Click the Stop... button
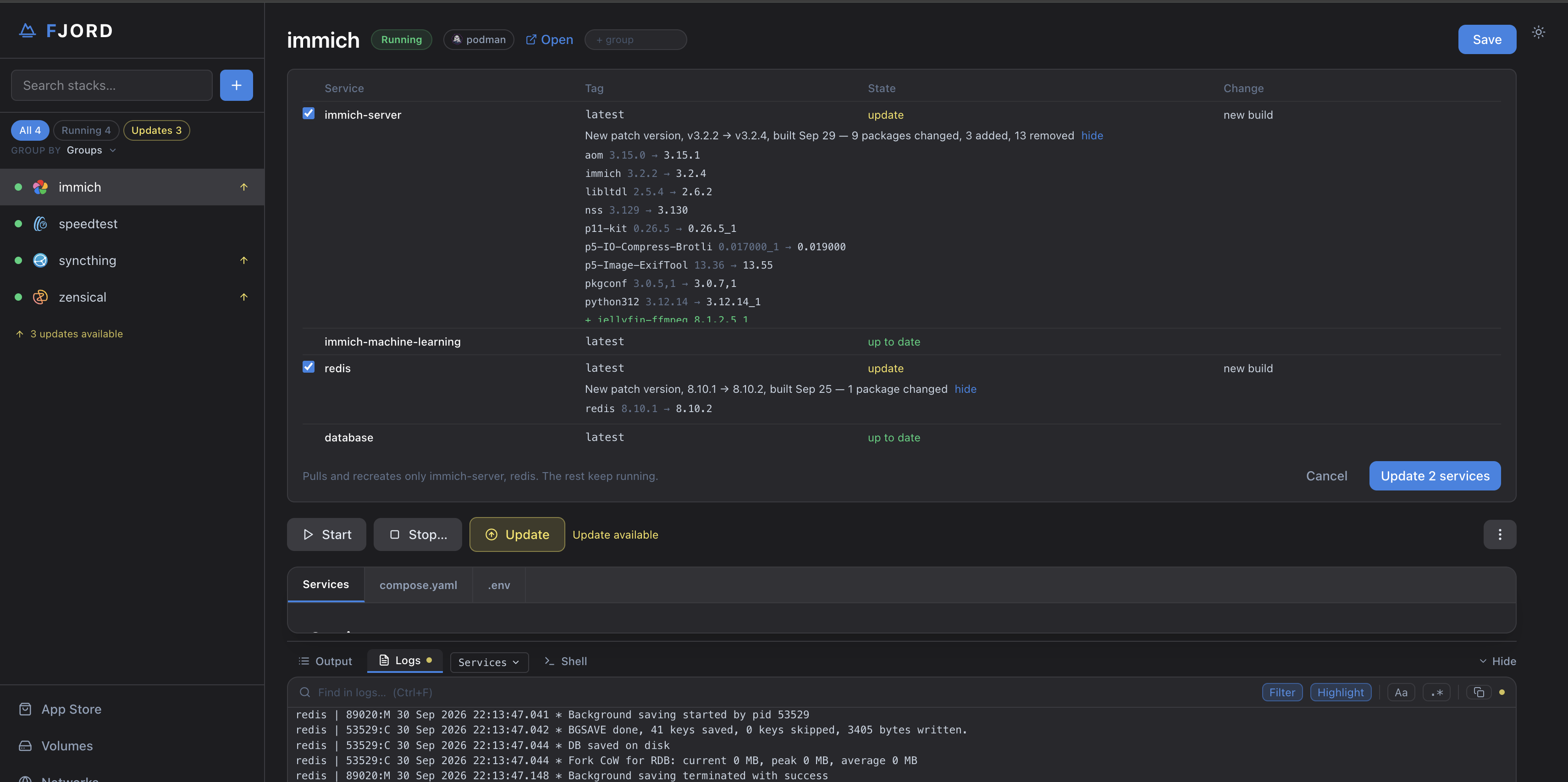Viewport: 1568px width, 782px height. coord(418,534)
